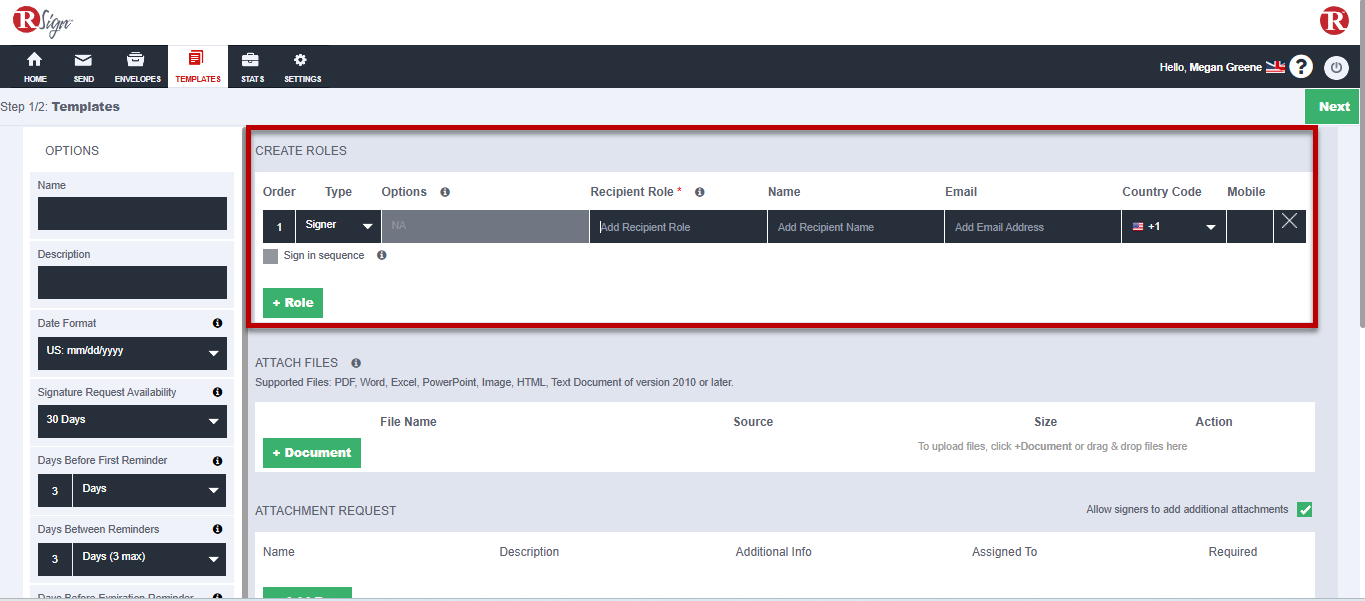Screen dimensions: 1365x601
Task: Click info icon next to Date Format
Action: 217,324
